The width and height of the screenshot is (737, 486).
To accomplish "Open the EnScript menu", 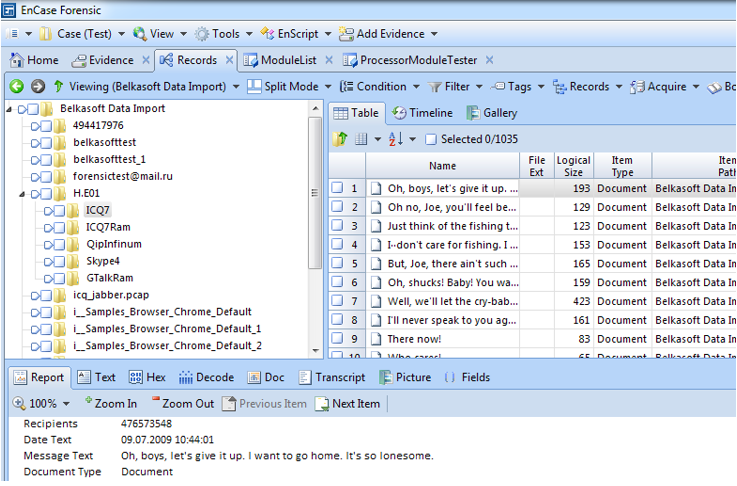I will 296,34.
